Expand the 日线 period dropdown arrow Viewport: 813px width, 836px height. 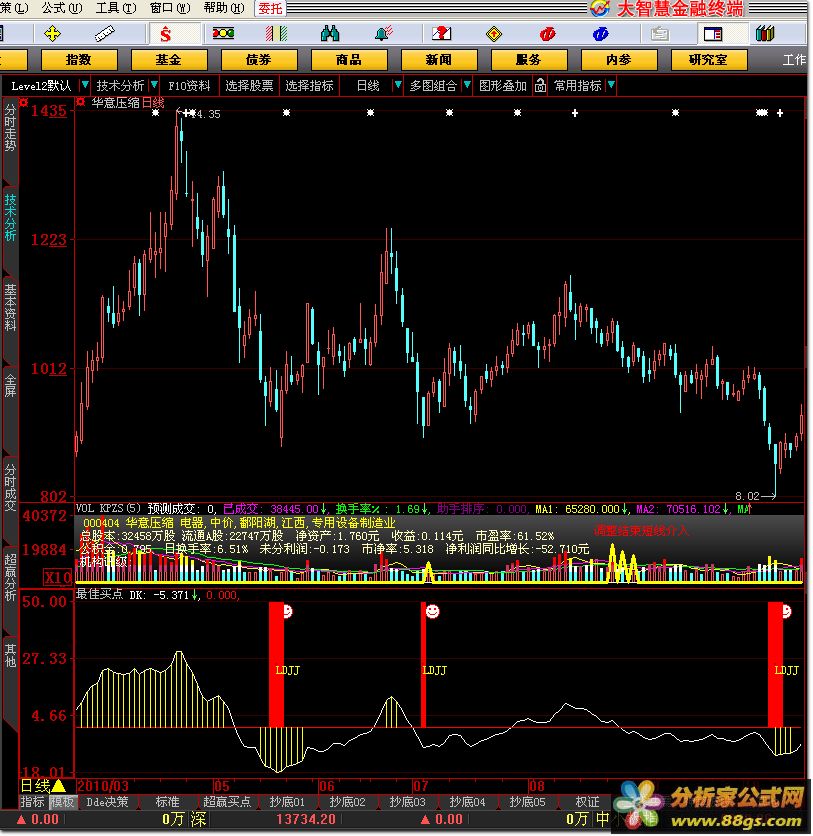click(x=397, y=85)
